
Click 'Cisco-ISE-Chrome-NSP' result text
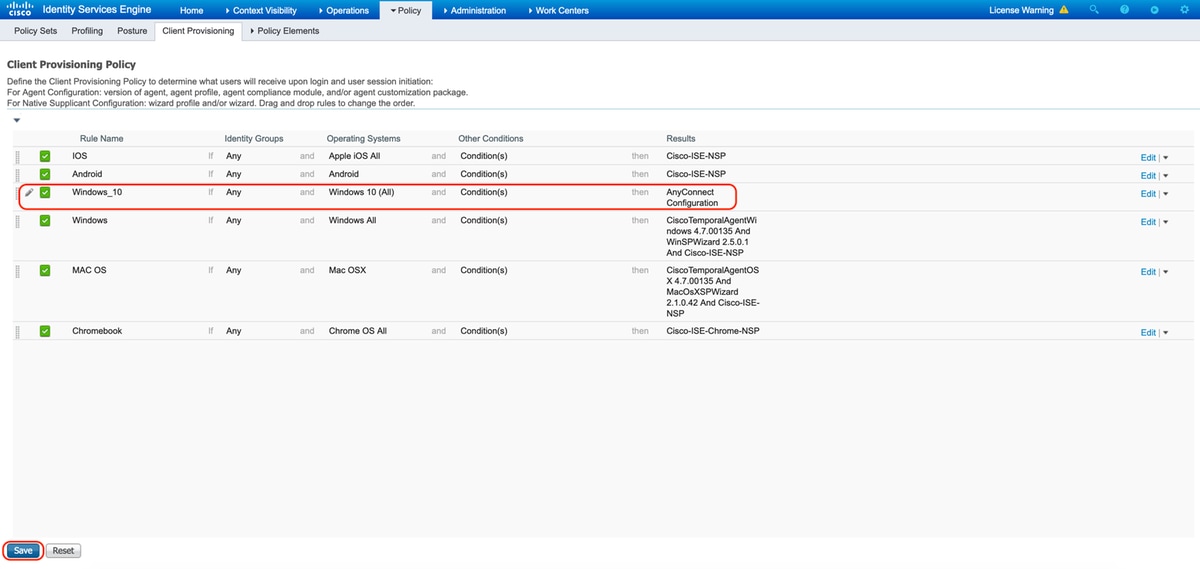tap(713, 331)
